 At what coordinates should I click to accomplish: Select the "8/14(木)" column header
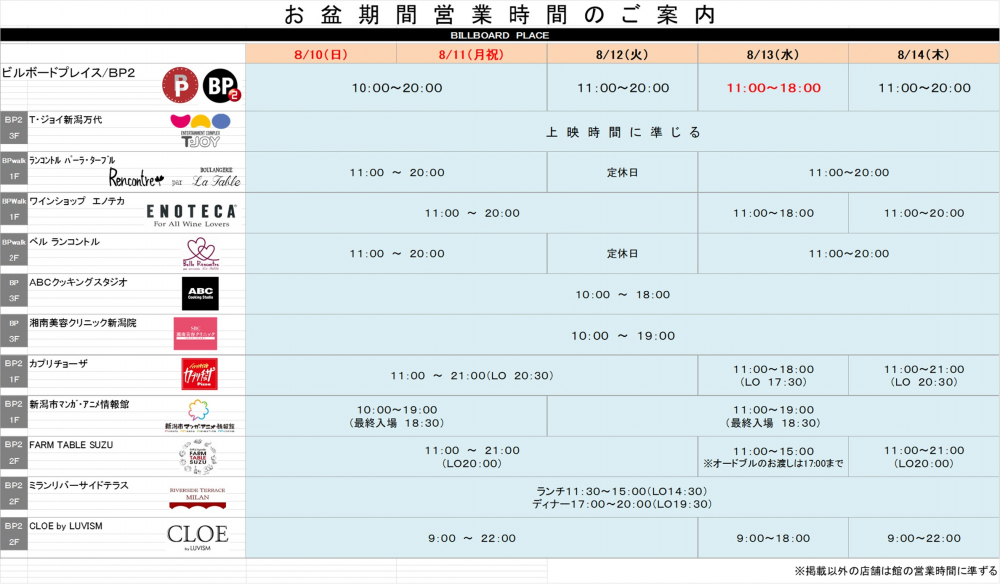pos(923,54)
